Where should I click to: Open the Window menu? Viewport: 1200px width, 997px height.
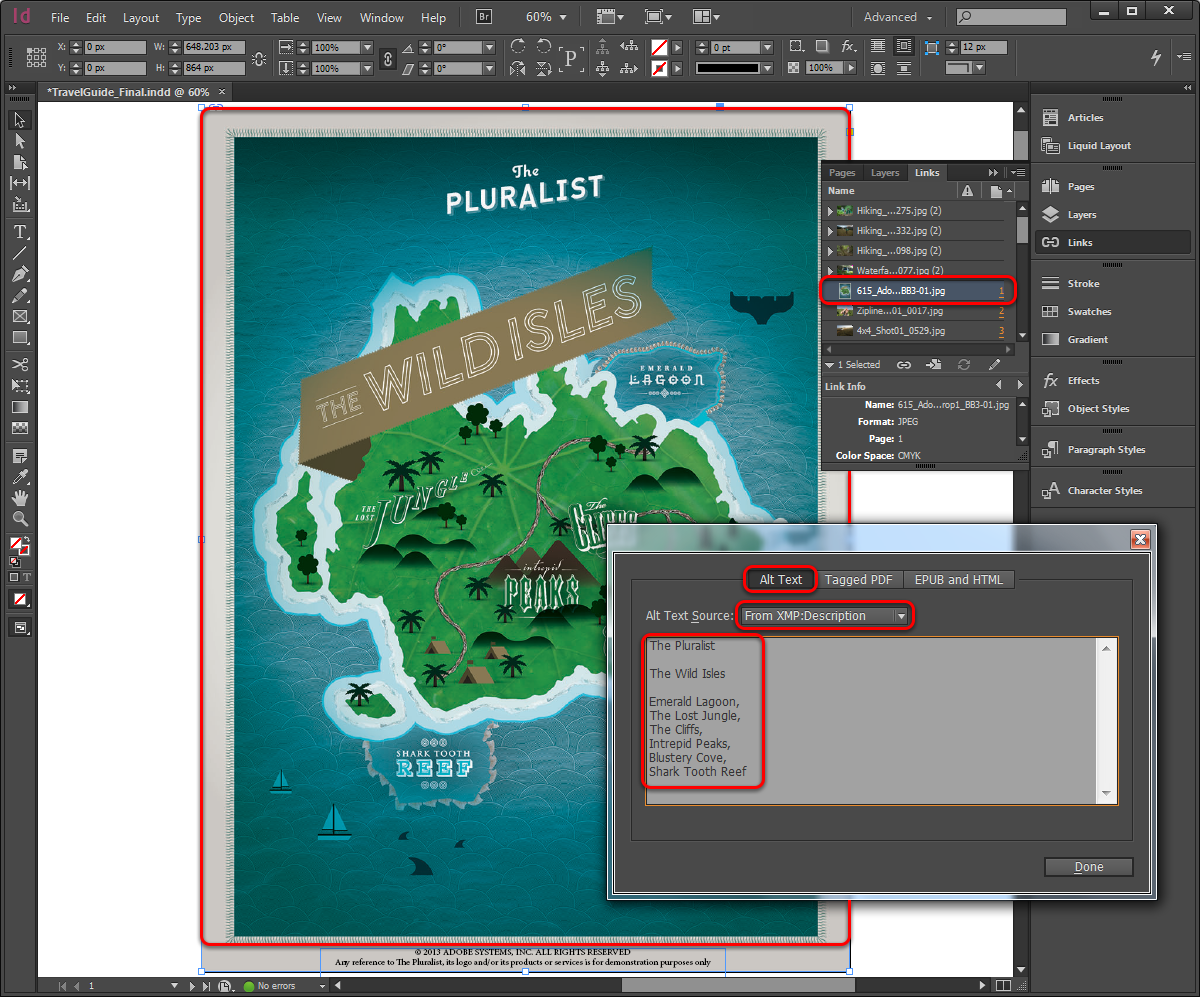click(x=381, y=17)
